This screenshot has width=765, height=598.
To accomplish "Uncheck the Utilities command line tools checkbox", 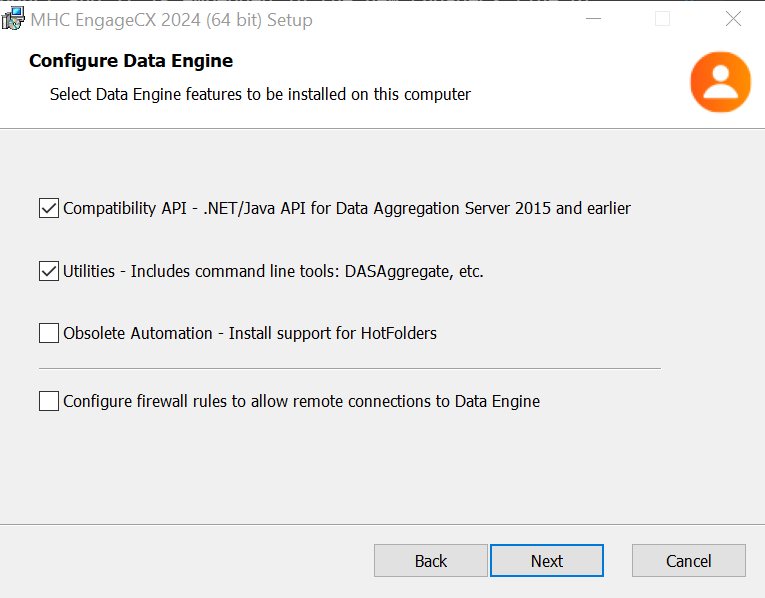I will pos(49,271).
